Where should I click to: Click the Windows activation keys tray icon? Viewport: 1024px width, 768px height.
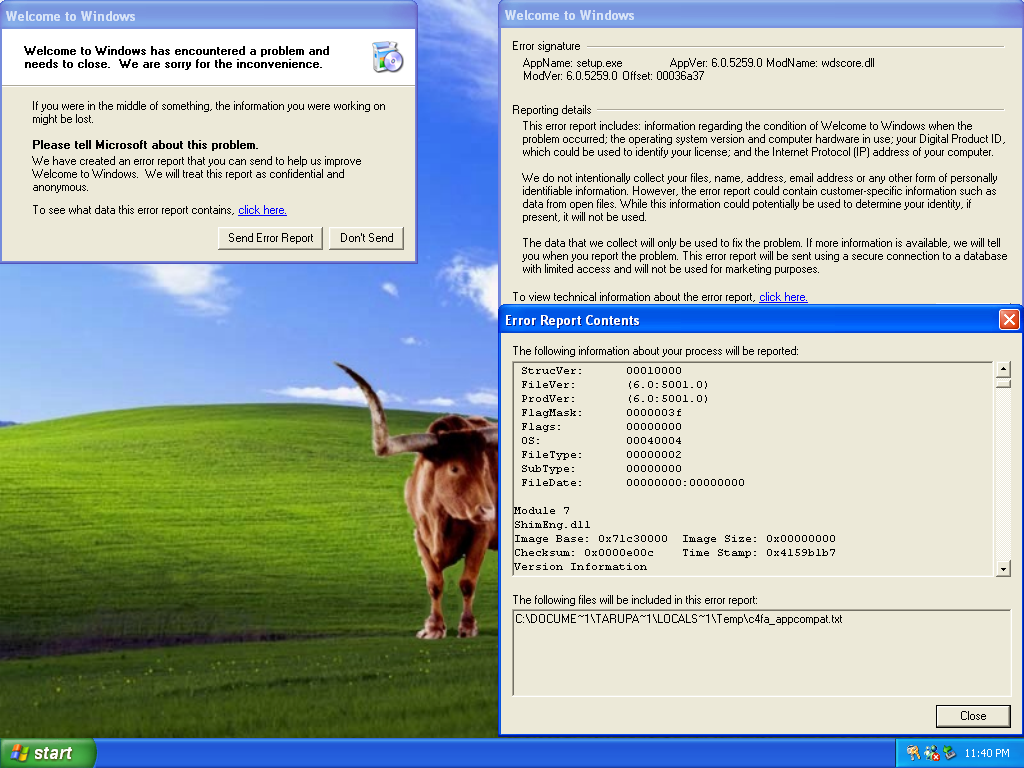coord(913,753)
